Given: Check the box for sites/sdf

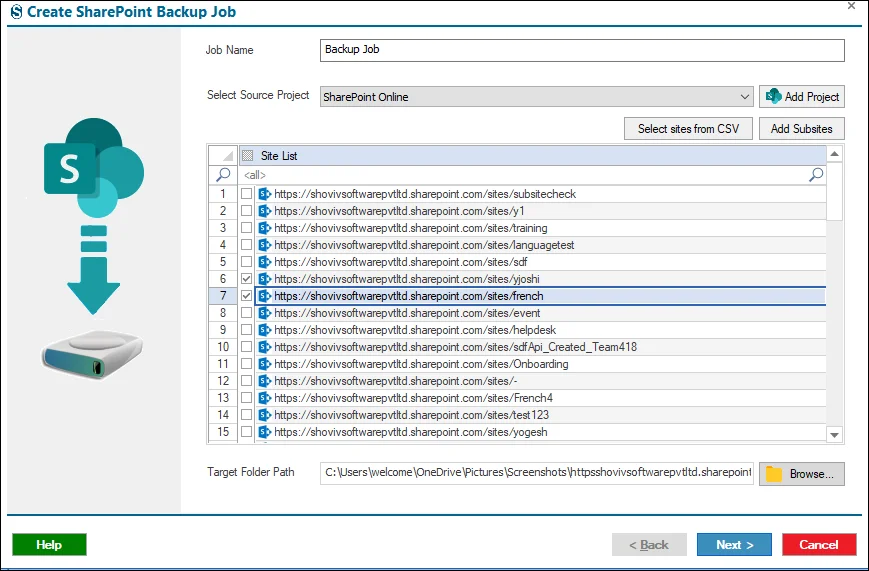Looking at the screenshot, I should [247, 262].
